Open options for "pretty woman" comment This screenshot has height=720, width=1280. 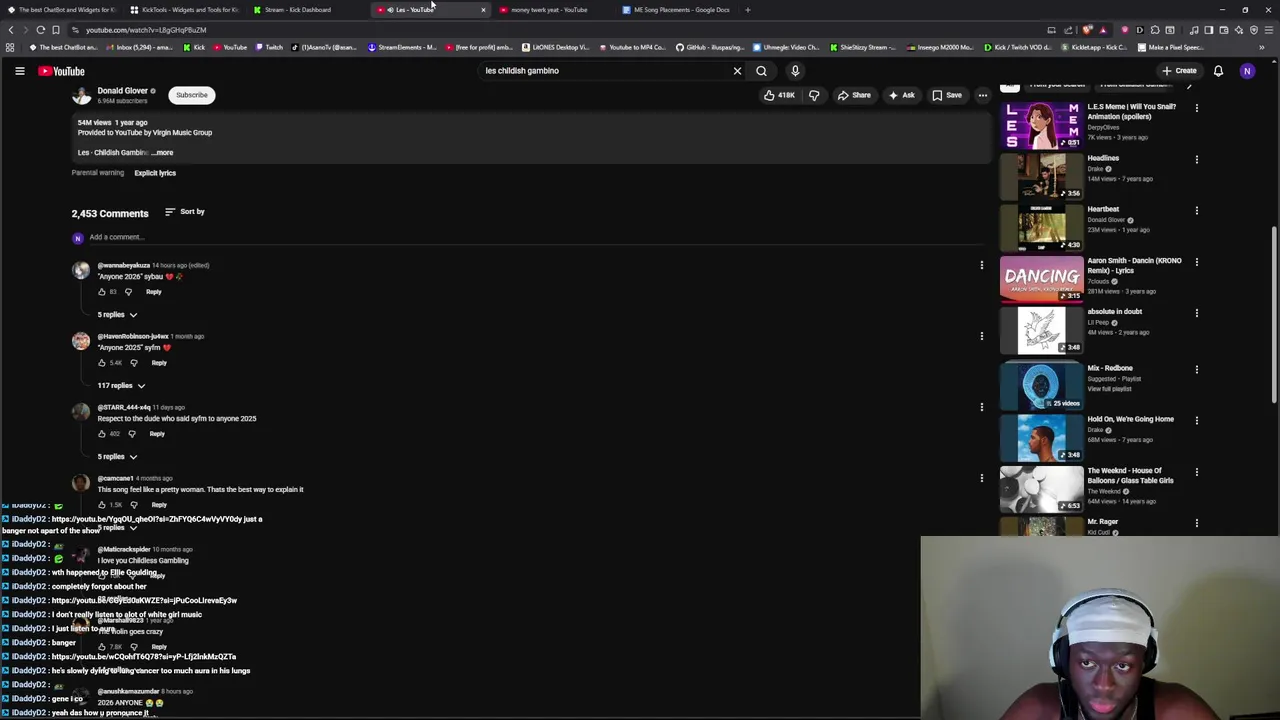(x=981, y=478)
